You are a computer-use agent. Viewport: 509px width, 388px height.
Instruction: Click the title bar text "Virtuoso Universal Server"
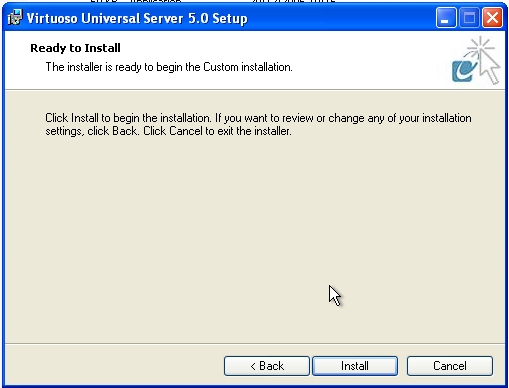[x=105, y=18]
